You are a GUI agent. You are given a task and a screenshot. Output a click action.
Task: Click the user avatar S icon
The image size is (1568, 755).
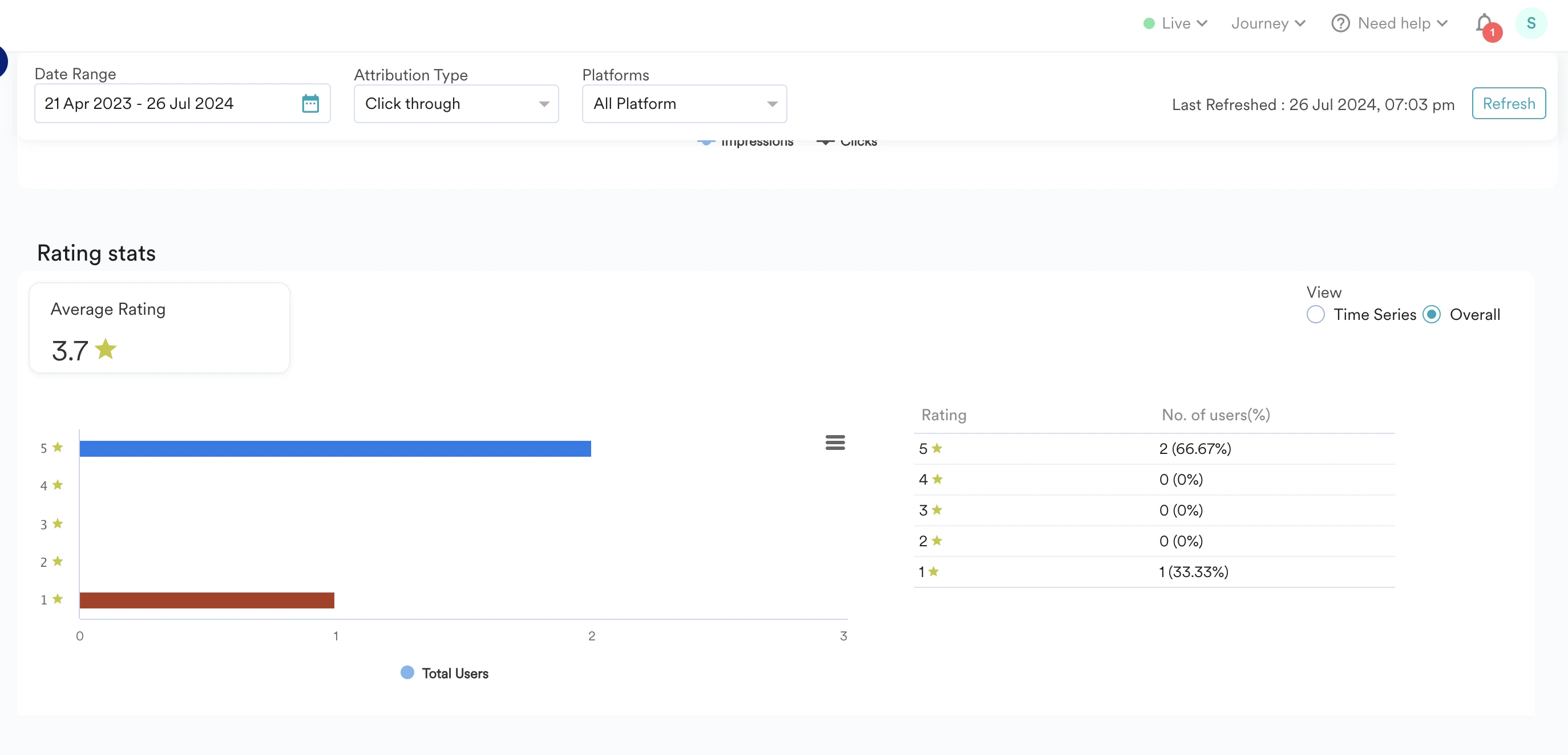click(1530, 23)
